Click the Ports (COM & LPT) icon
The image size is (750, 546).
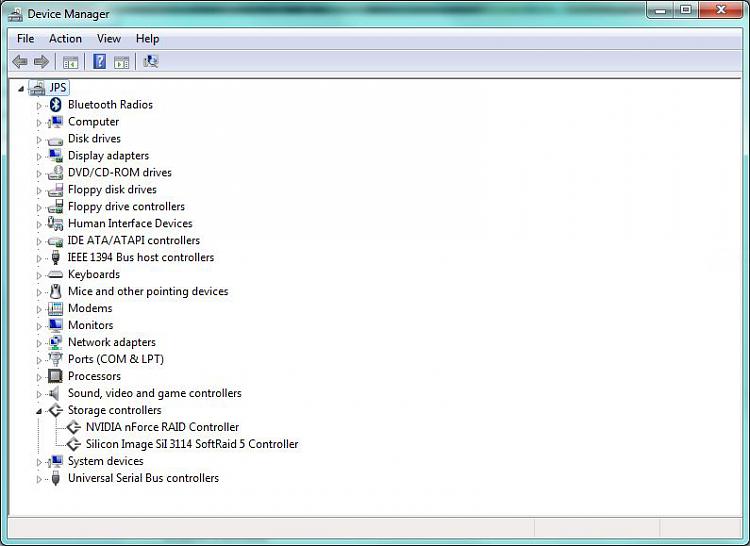point(55,359)
